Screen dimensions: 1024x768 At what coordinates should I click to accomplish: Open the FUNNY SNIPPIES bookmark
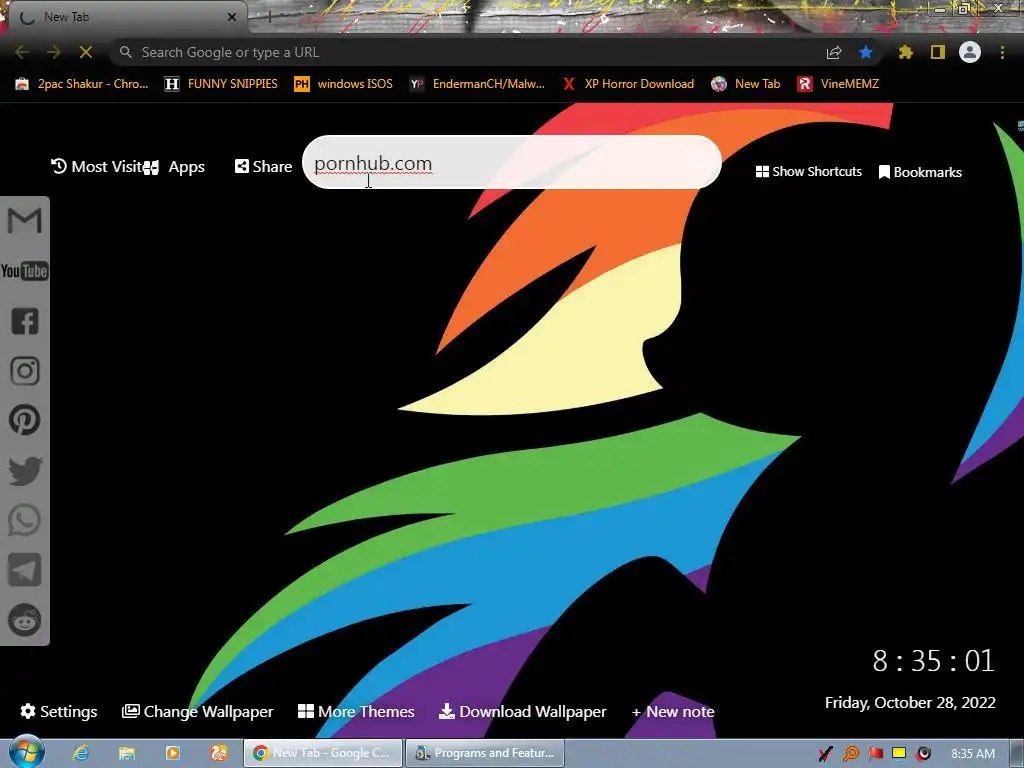(221, 84)
